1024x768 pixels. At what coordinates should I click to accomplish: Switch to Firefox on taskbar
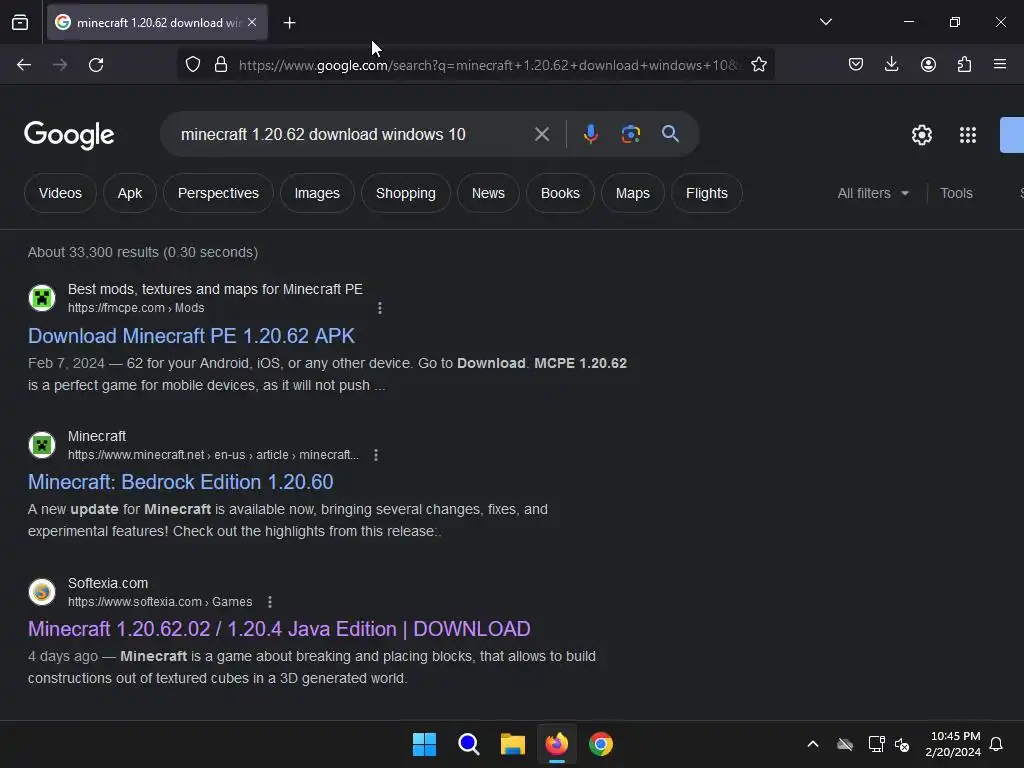click(556, 744)
